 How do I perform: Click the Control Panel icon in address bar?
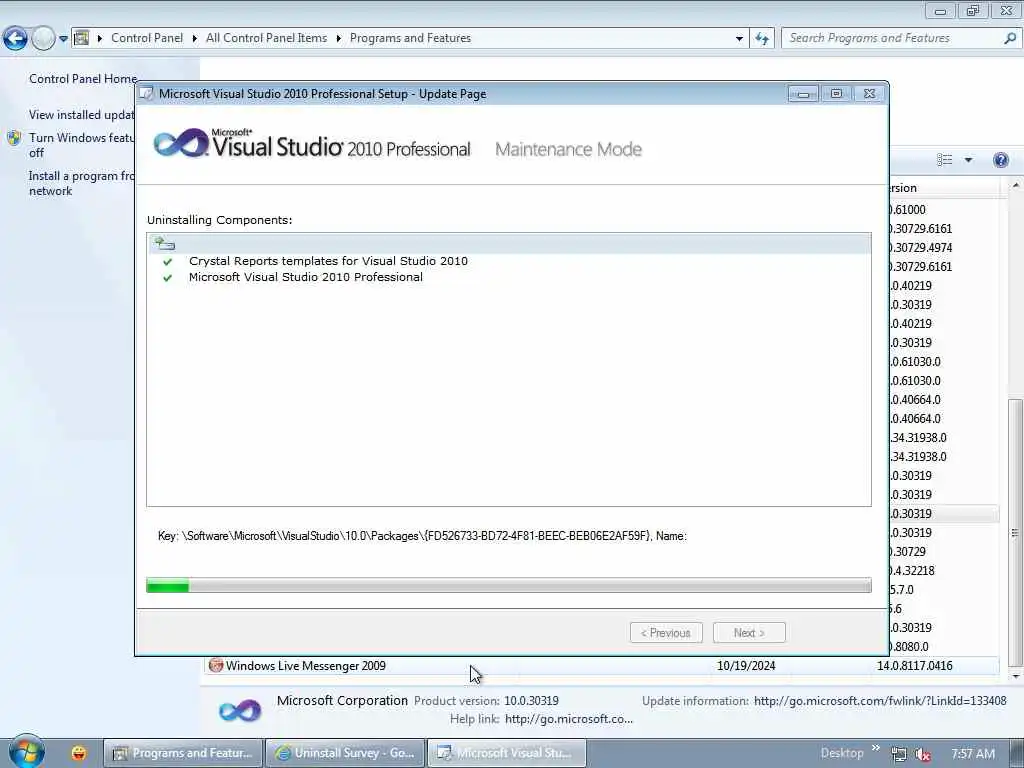click(81, 38)
